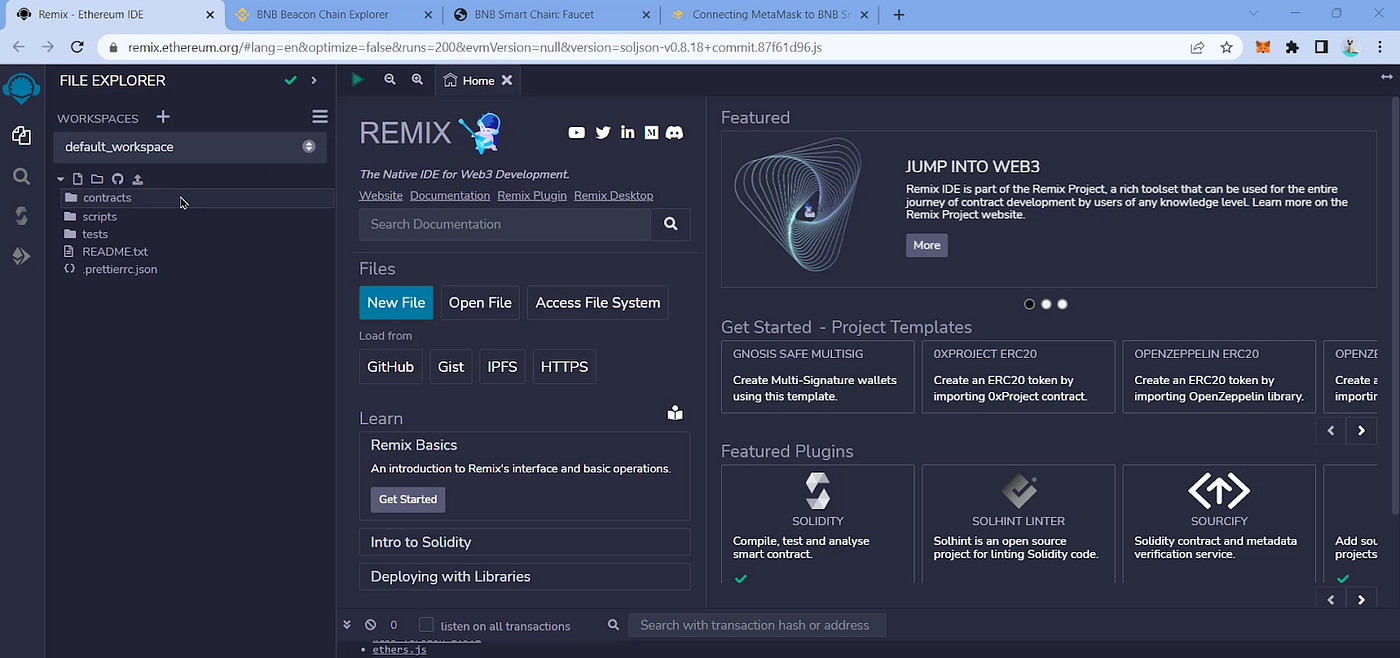Screen dimensions: 1400x658
Task: Open the default_workspace dropdown
Action: point(190,147)
